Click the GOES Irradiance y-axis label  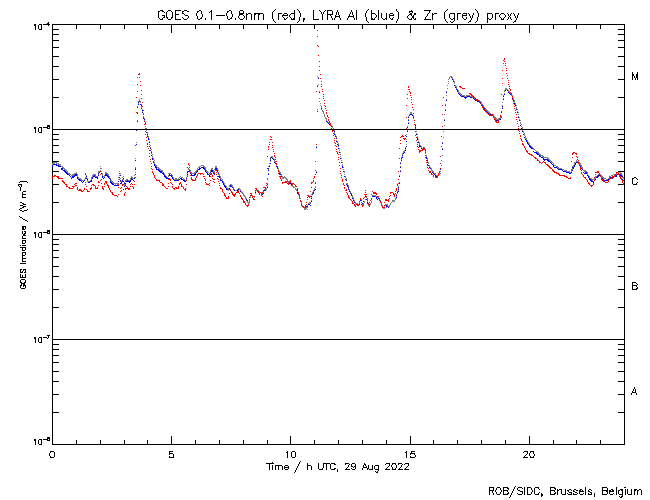[x=22, y=235]
